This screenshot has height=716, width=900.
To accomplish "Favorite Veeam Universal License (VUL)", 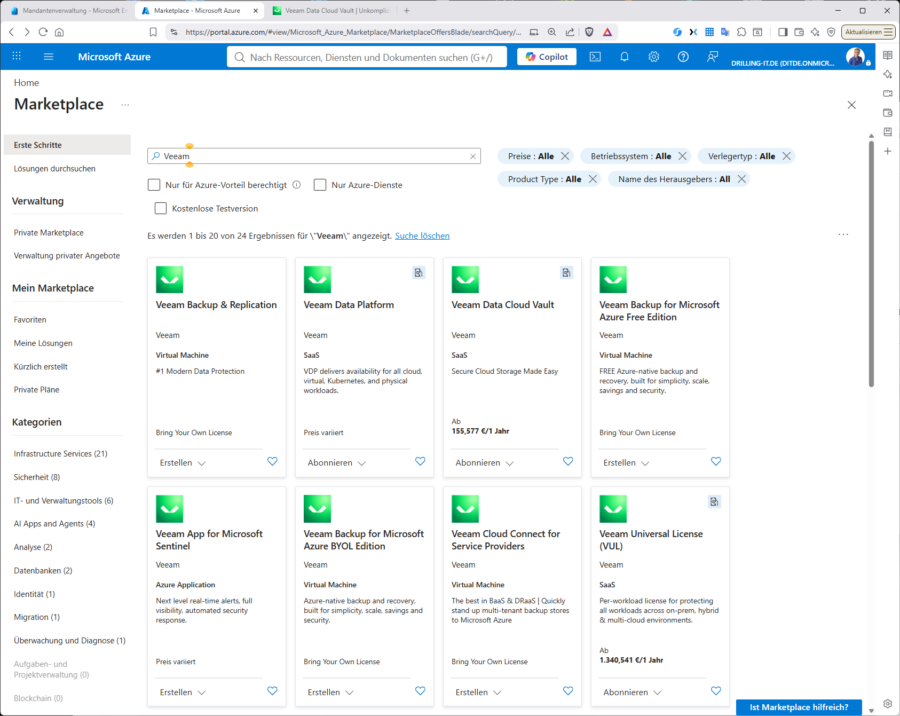I will [x=716, y=691].
